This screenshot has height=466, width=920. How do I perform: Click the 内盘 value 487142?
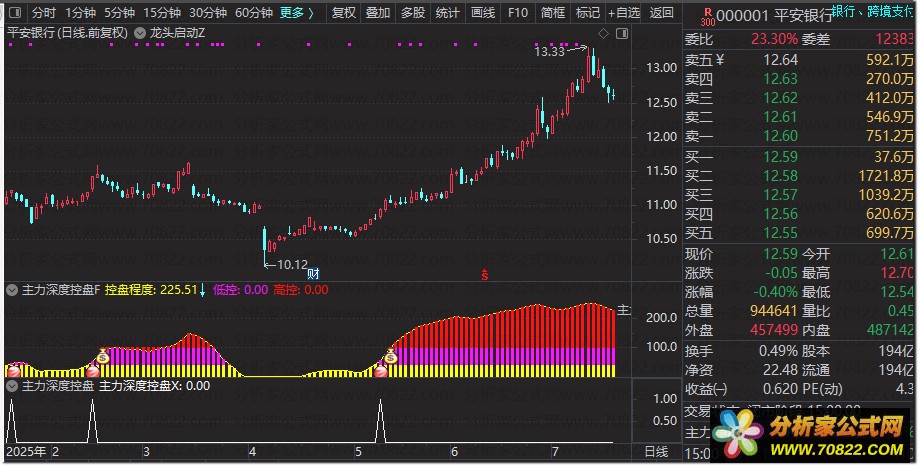(x=890, y=330)
